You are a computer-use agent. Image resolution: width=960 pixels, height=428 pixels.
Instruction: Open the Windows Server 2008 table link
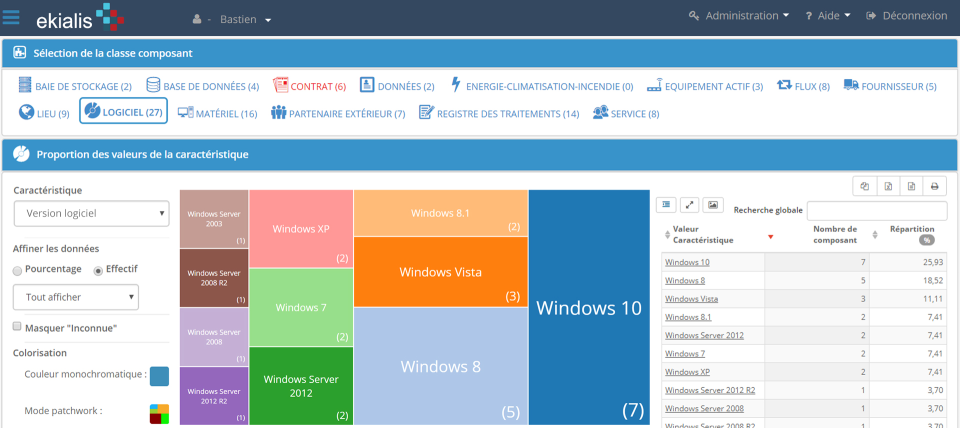coord(704,408)
